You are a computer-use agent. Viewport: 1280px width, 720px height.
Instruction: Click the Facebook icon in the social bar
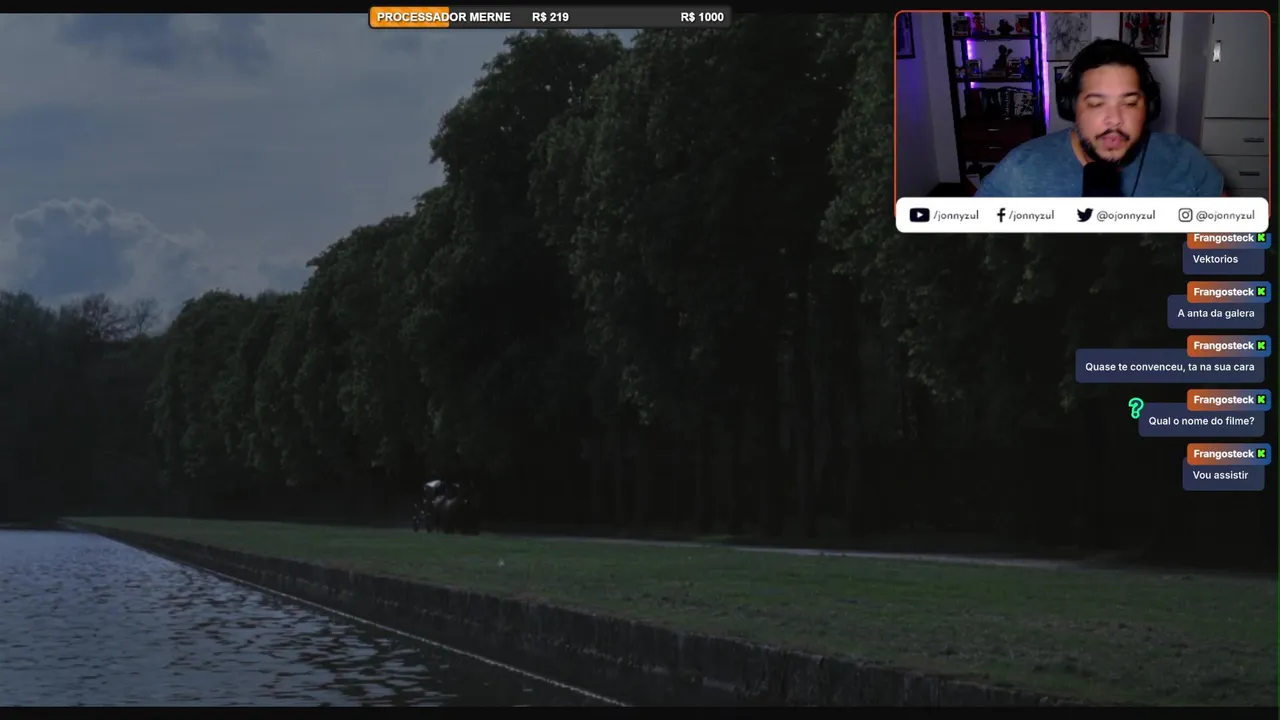pyautogui.click(x=1001, y=215)
